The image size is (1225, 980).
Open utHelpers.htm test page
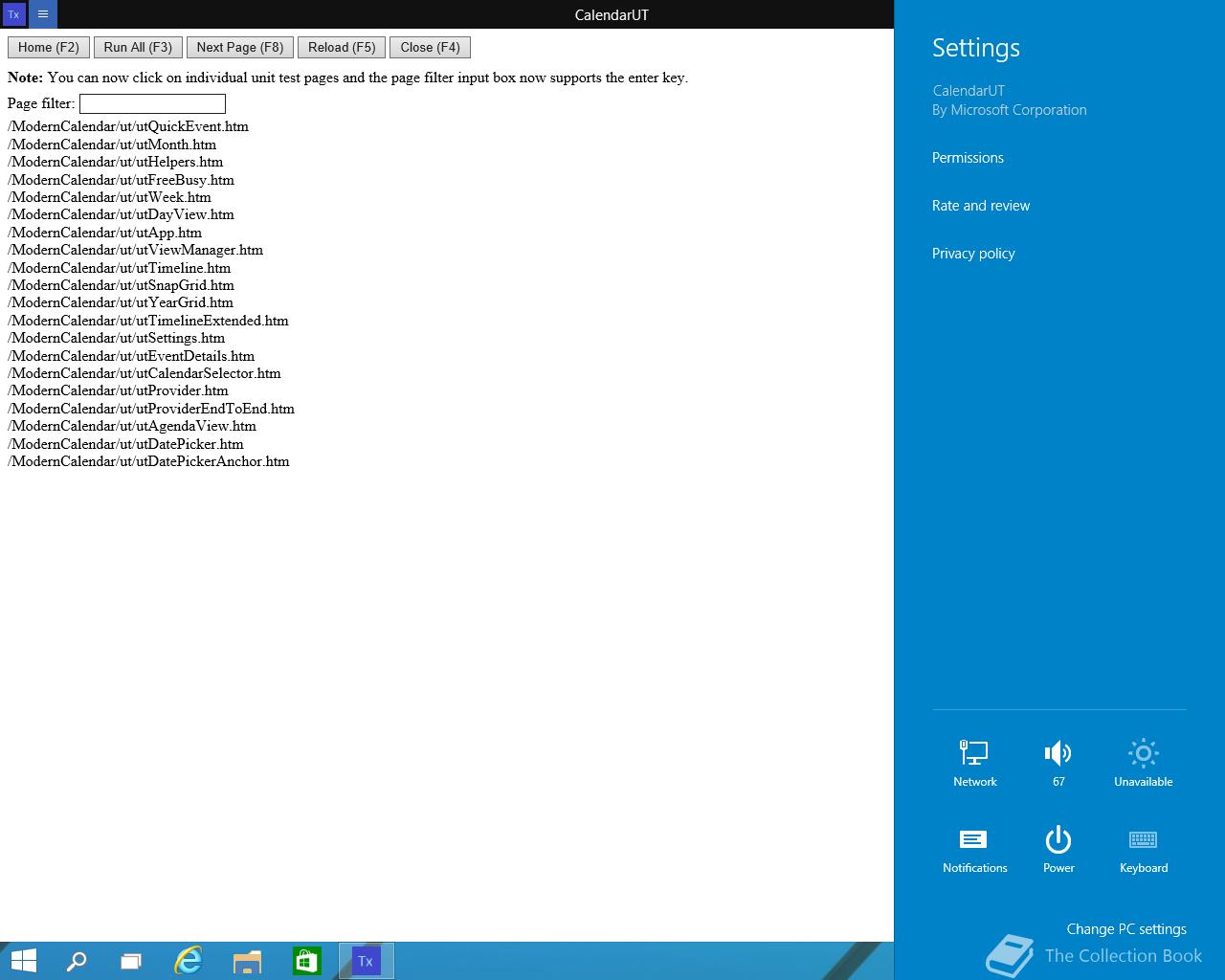(115, 162)
